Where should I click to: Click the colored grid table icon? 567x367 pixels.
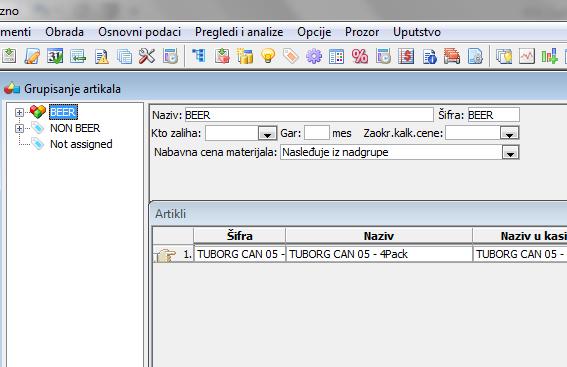[336, 56]
